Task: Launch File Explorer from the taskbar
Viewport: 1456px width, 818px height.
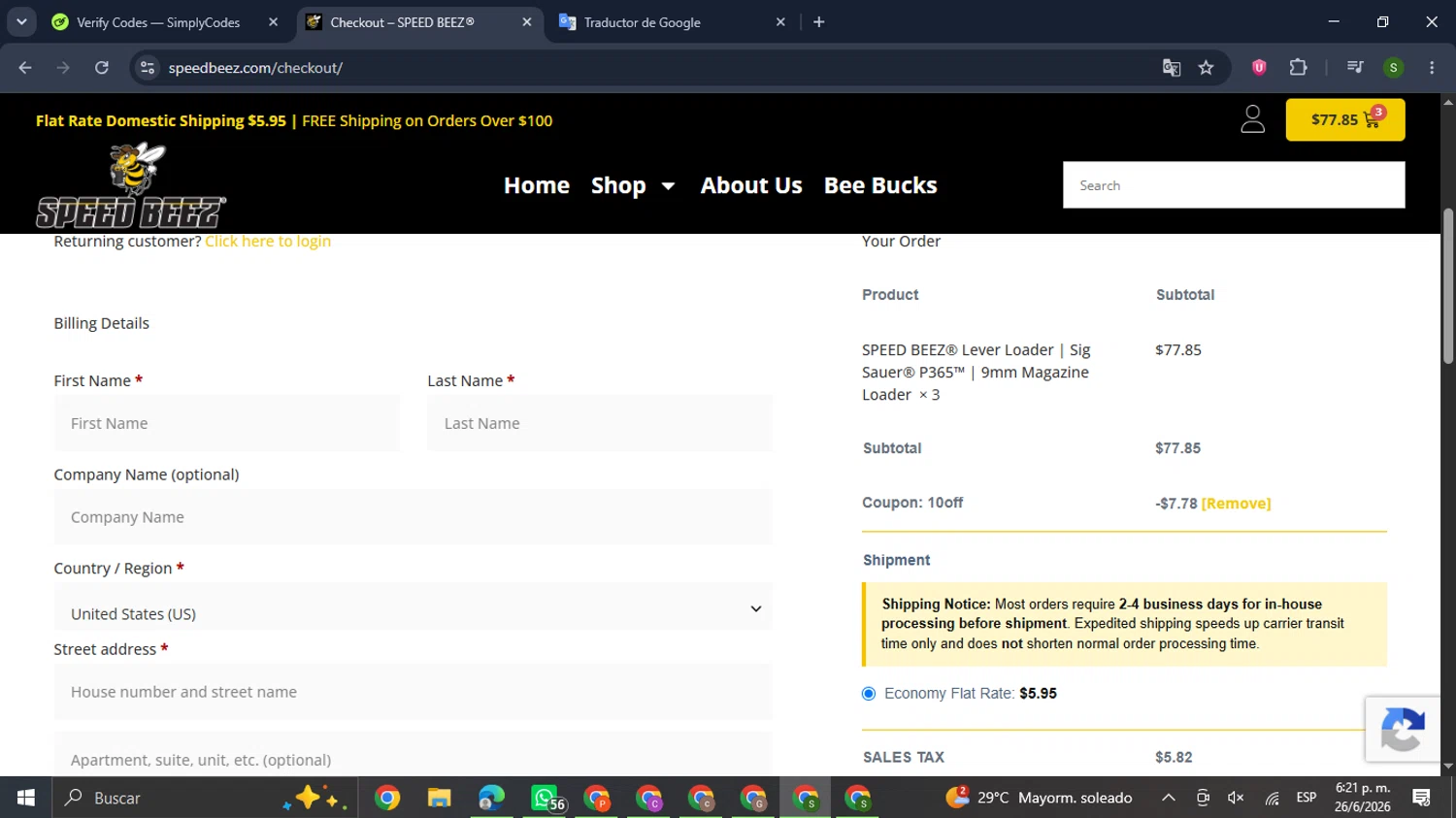Action: tap(440, 798)
